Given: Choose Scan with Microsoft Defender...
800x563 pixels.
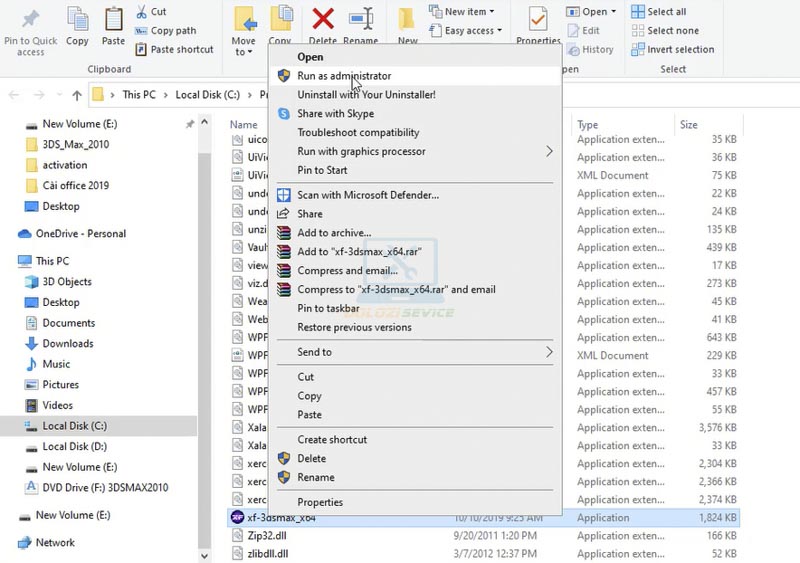Looking at the screenshot, I should (x=415, y=195).
